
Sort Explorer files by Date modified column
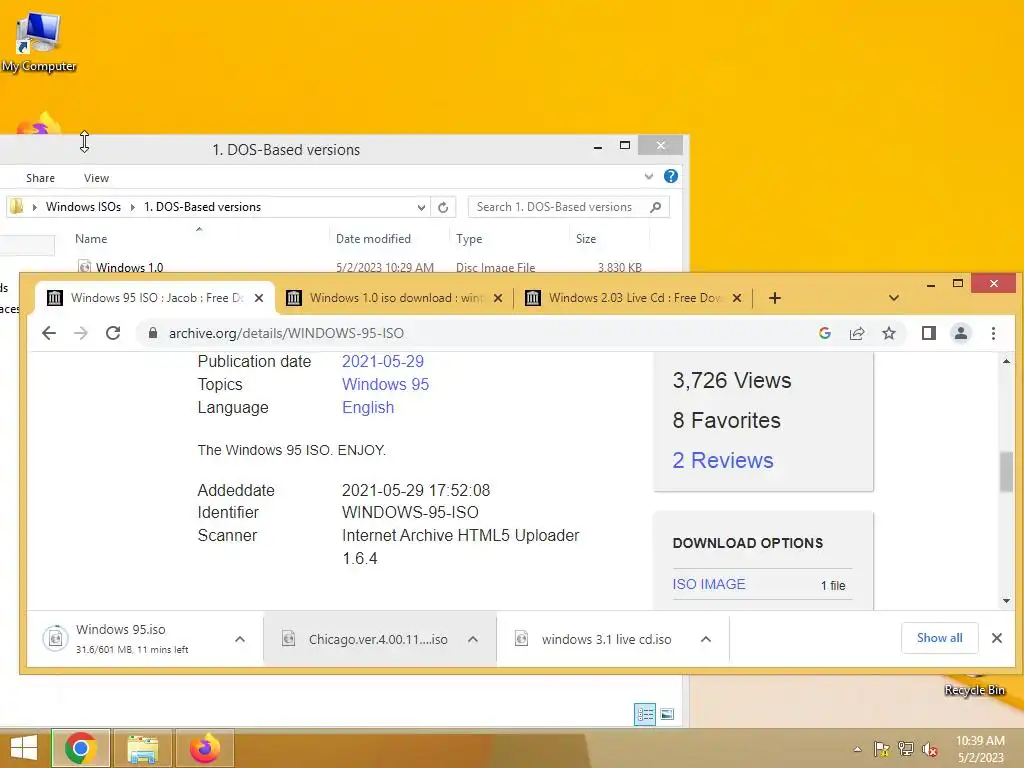point(373,239)
